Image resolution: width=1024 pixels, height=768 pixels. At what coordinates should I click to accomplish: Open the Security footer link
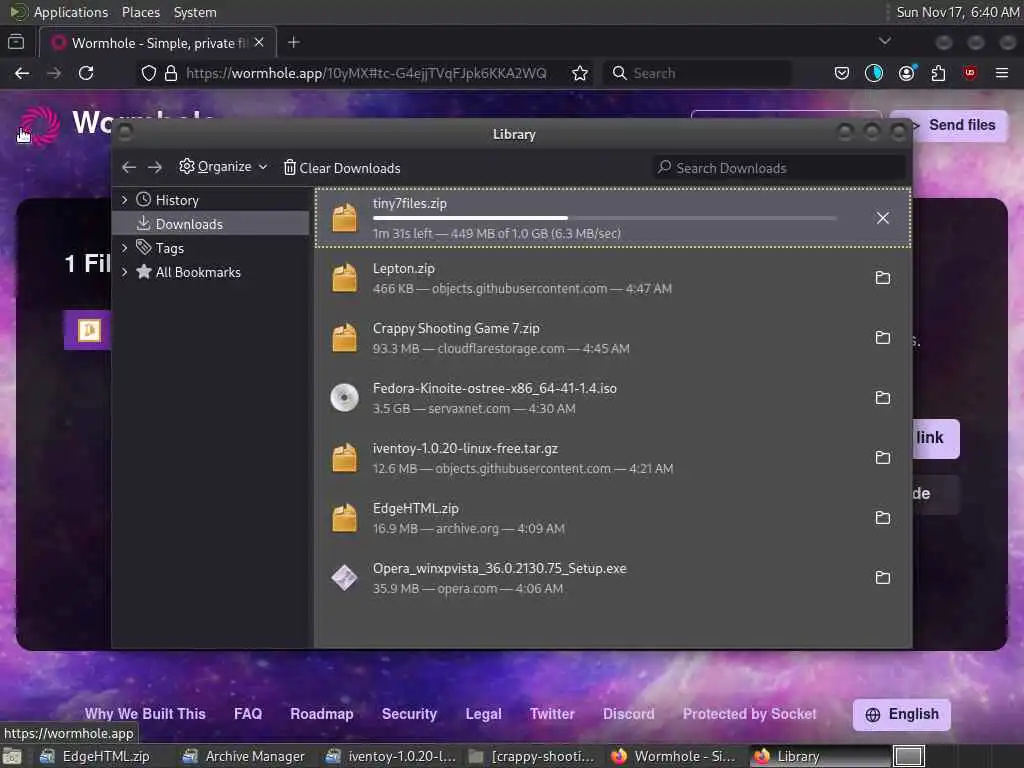pos(409,714)
